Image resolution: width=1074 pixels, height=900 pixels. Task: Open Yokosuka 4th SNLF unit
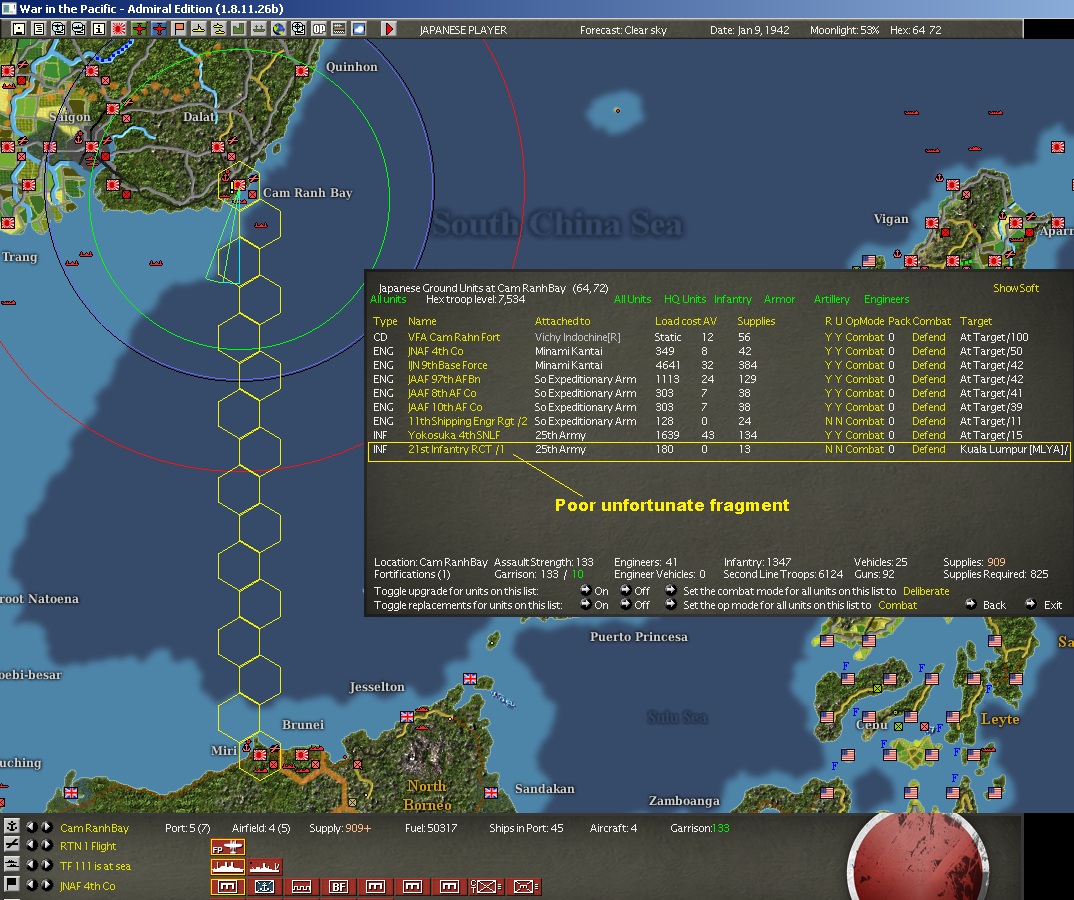[x=453, y=435]
